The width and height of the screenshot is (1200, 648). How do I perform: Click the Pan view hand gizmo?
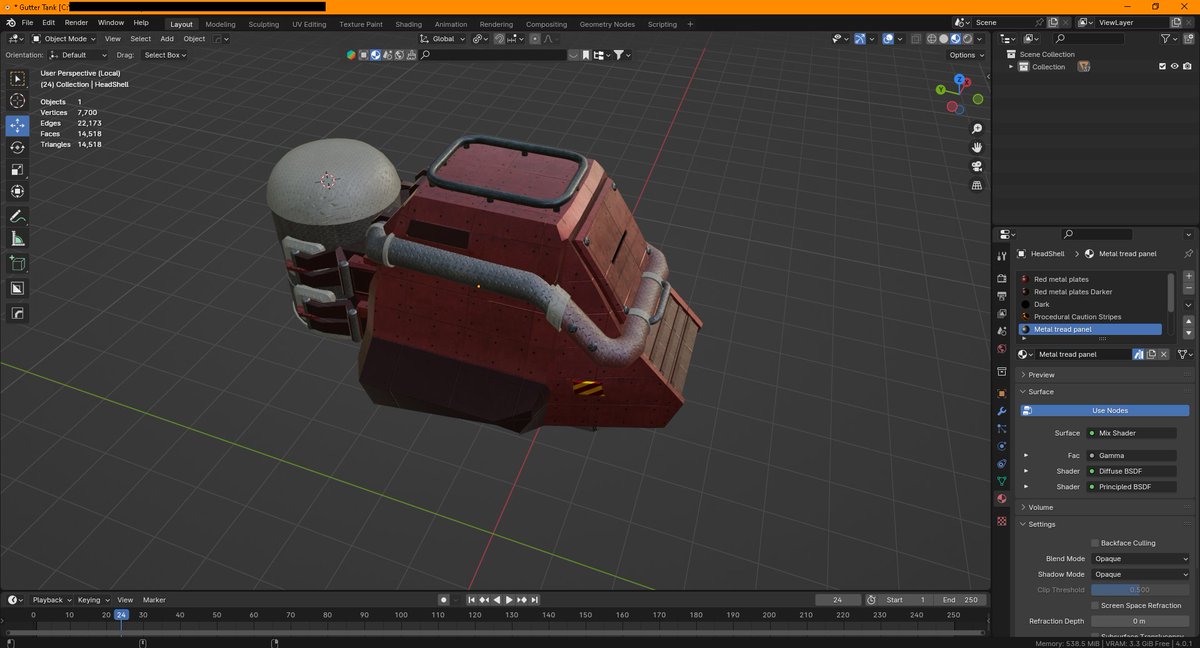pos(977,147)
